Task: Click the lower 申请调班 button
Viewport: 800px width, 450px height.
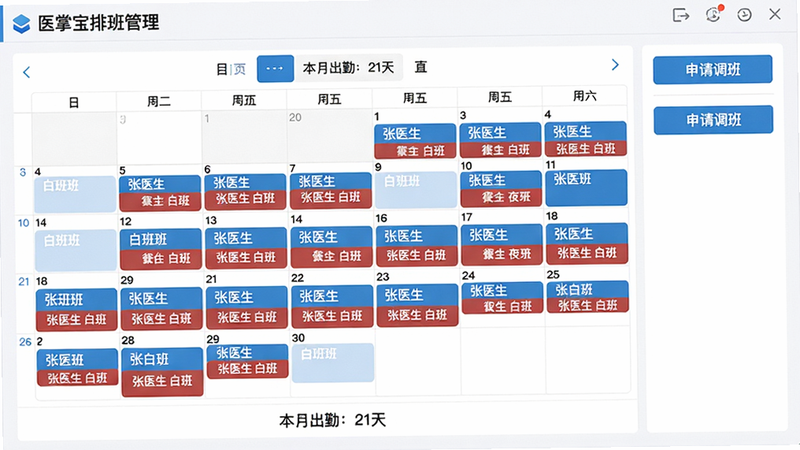Action: click(713, 120)
